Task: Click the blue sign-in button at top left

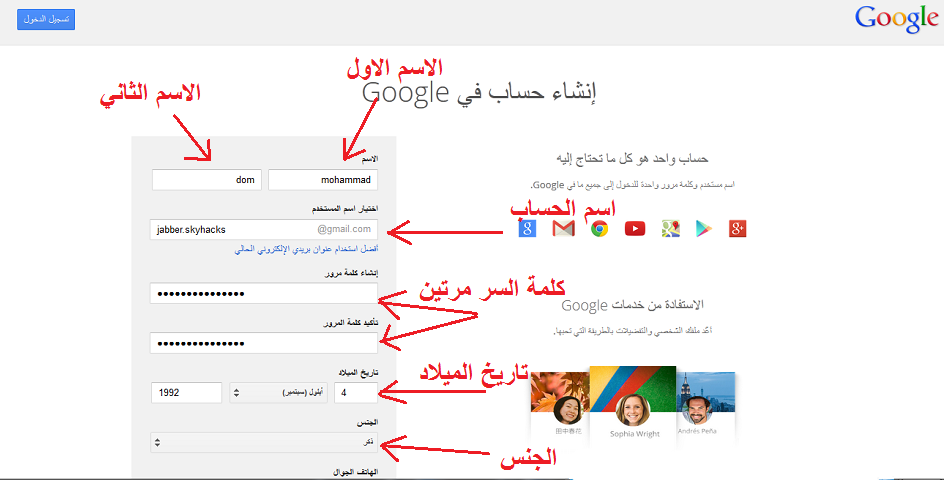Action: click(46, 19)
